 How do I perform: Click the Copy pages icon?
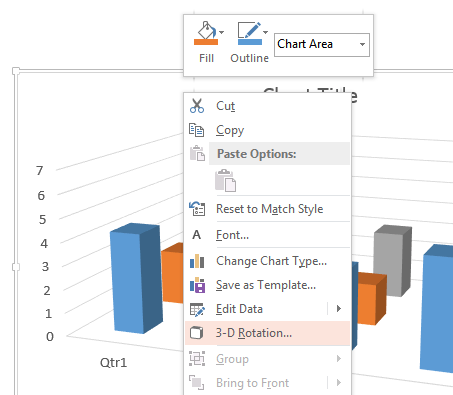[197, 130]
